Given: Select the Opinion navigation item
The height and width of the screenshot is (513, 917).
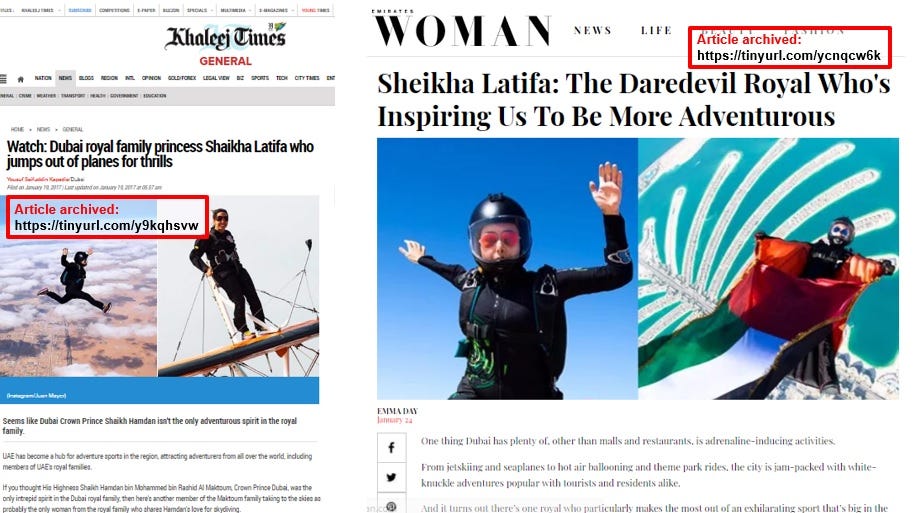Looking at the screenshot, I should coord(151,78).
